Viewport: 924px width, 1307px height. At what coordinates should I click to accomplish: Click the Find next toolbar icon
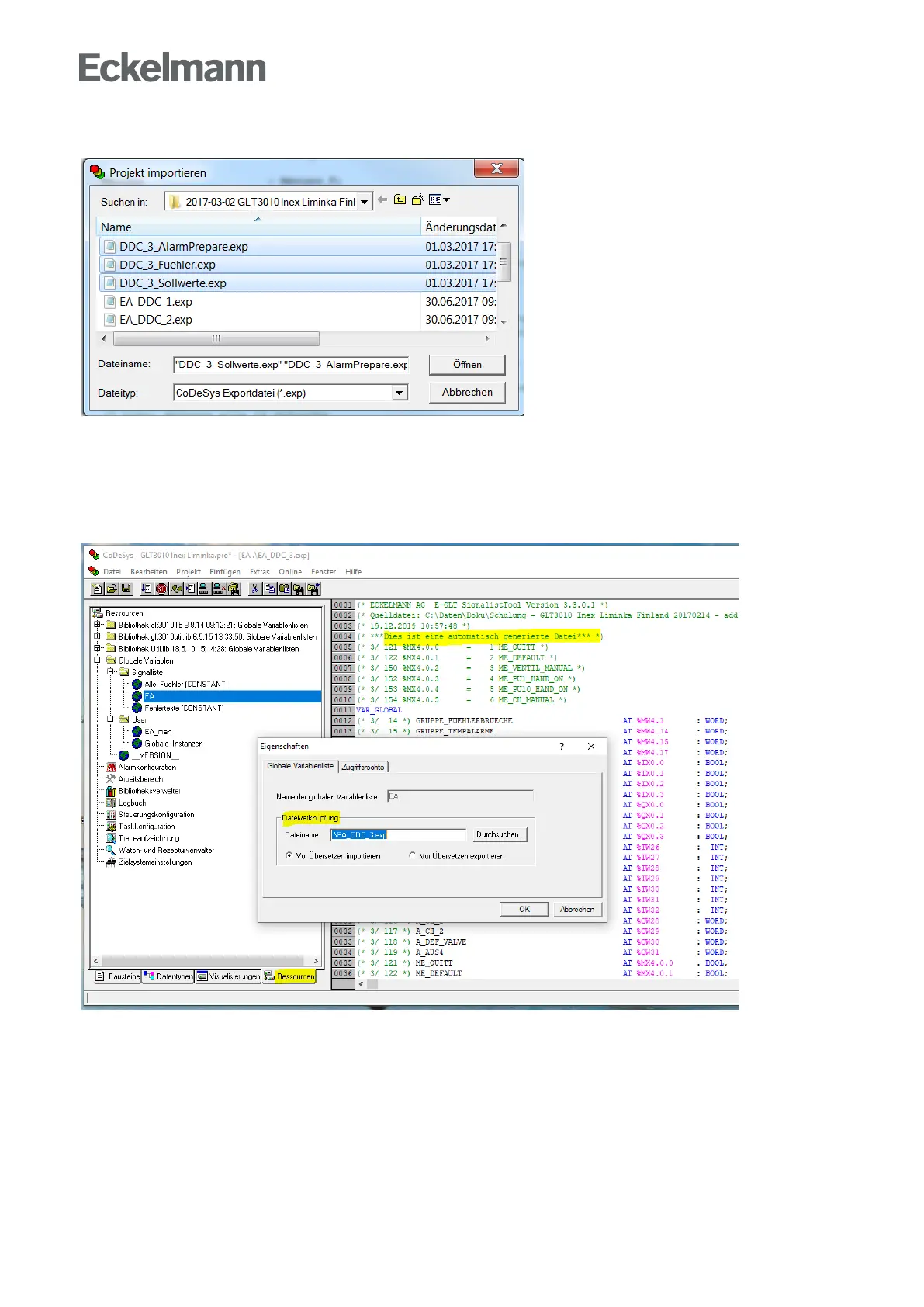click(313, 589)
